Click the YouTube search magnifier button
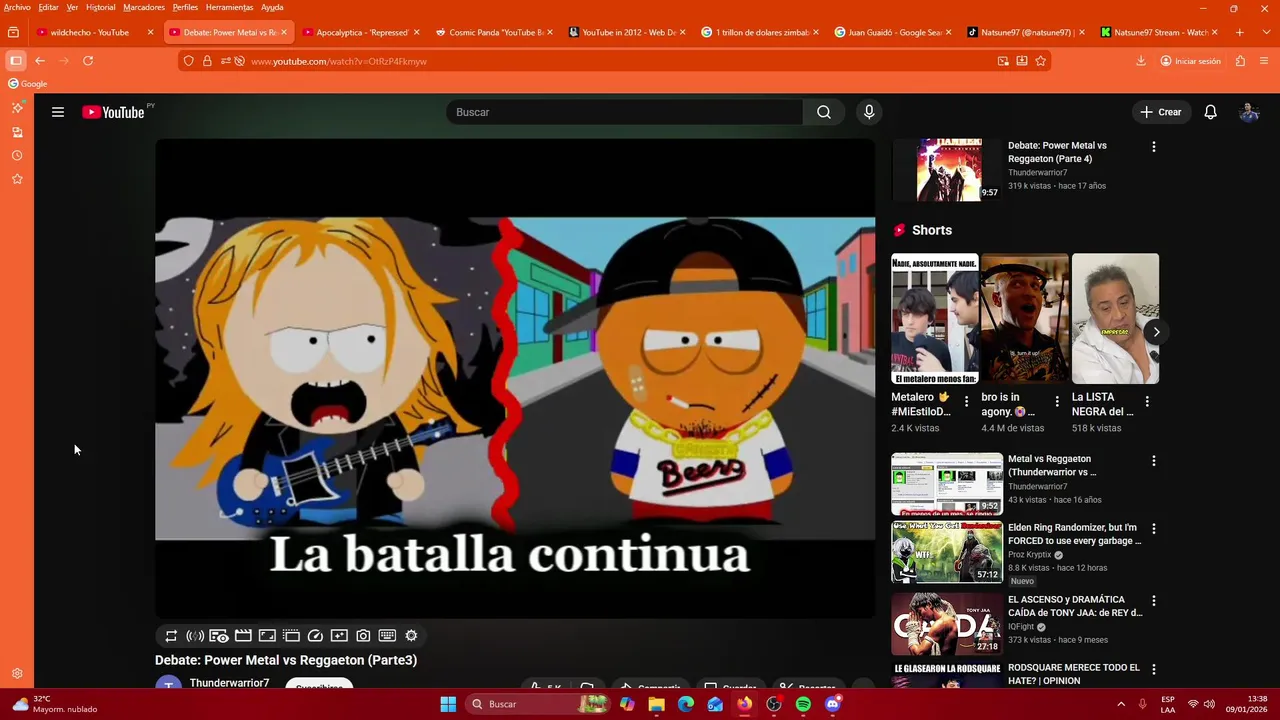This screenshot has height=720, width=1280. (x=823, y=112)
